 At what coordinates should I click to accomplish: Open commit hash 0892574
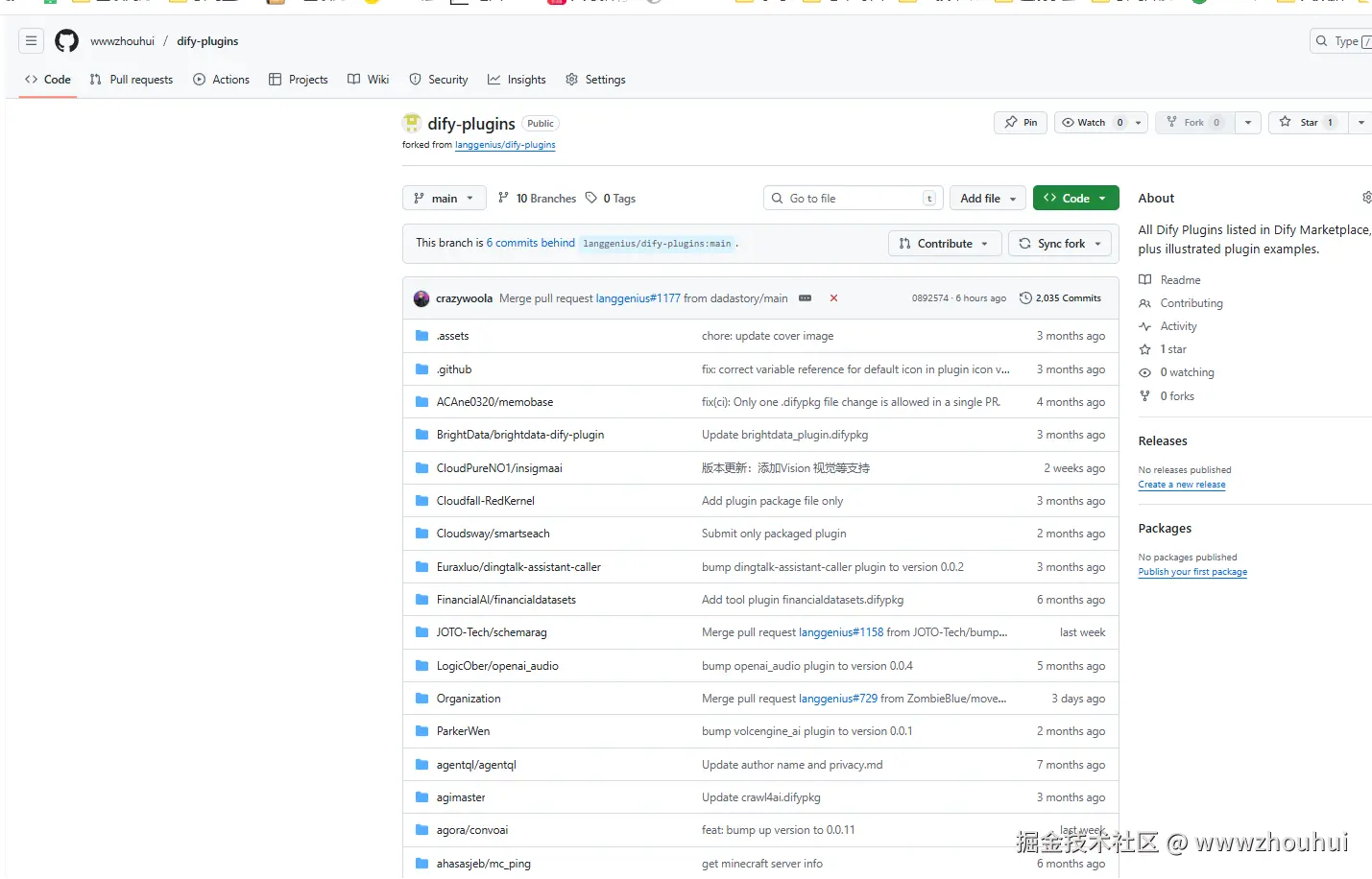[x=930, y=298]
